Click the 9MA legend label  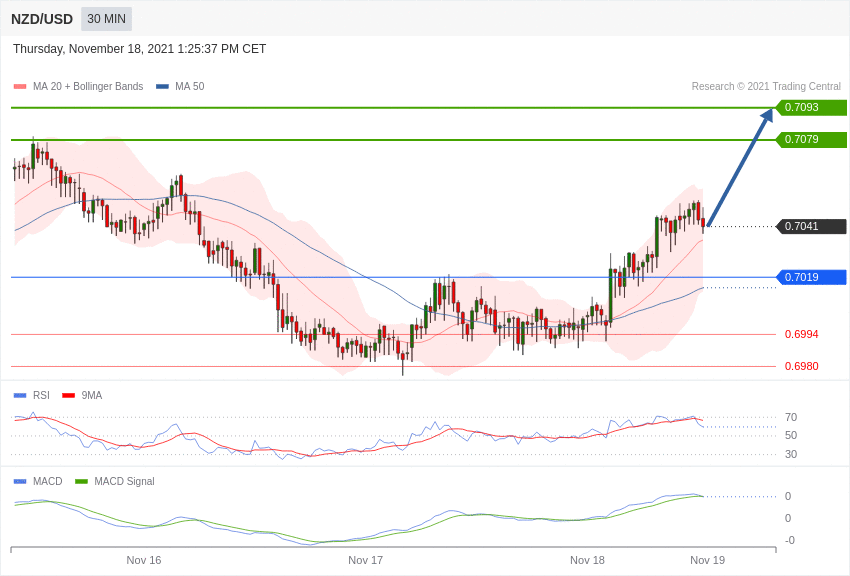pos(92,396)
